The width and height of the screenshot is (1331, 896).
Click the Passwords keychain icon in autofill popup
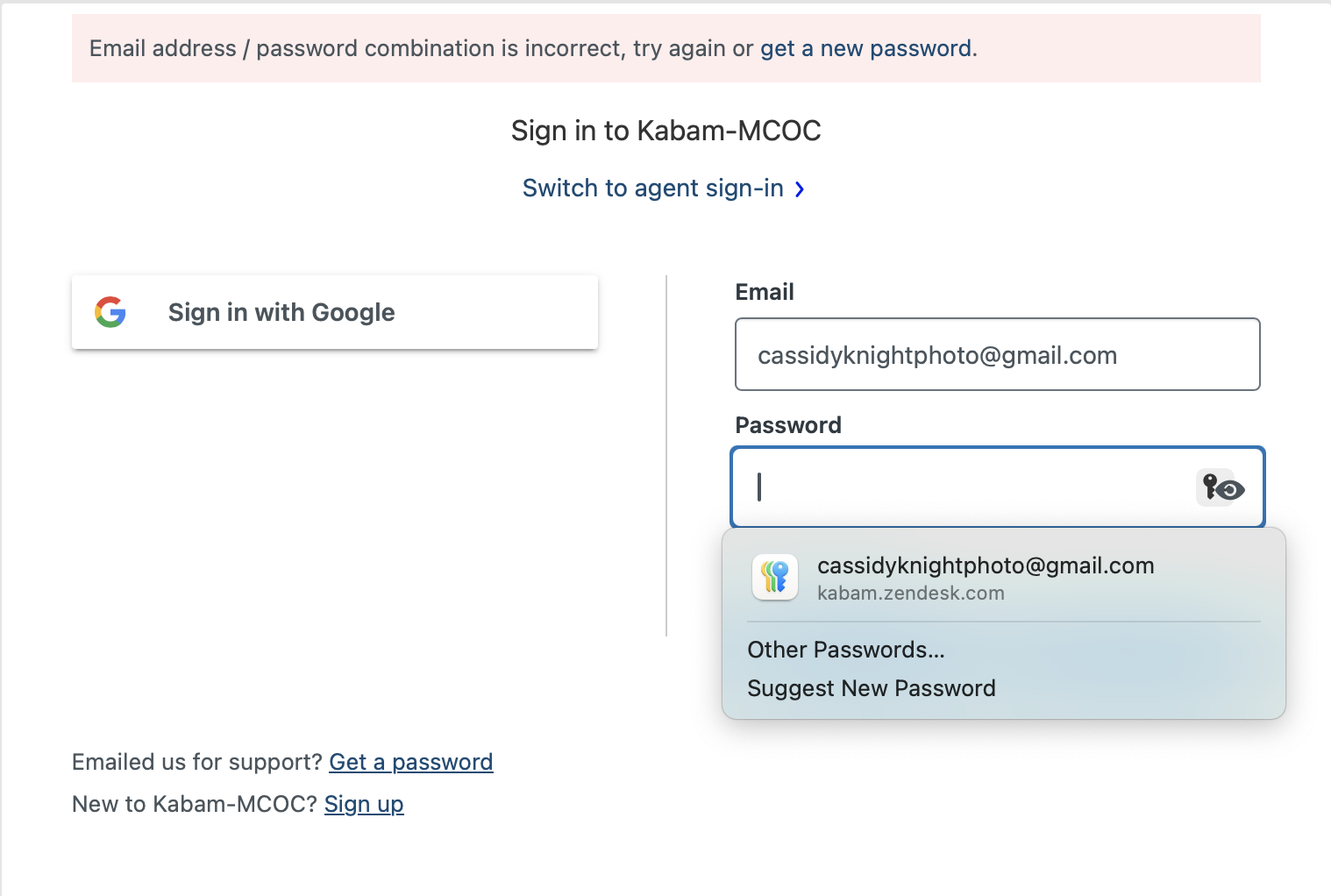[775, 577]
